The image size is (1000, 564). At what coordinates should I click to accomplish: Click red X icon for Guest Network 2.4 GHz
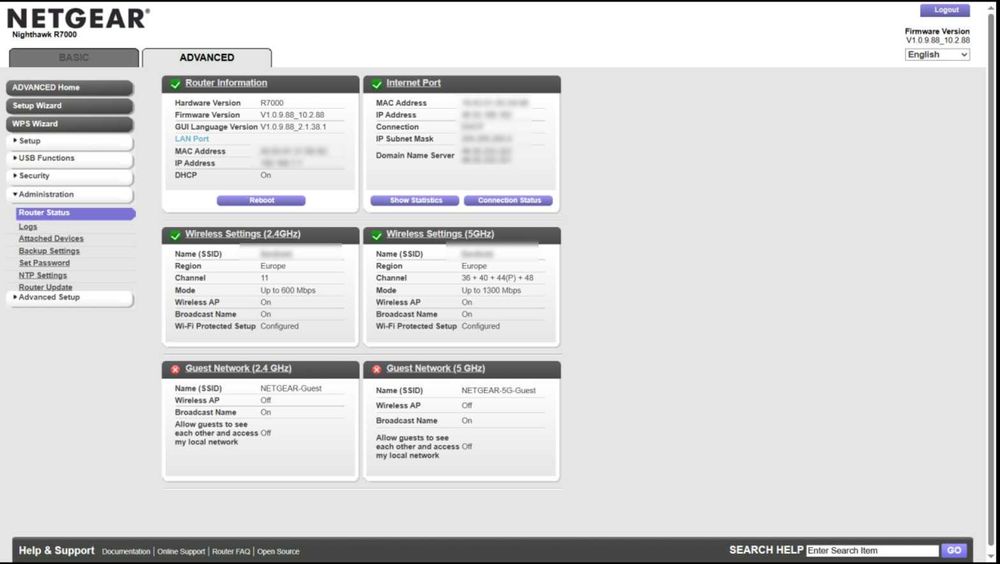[x=175, y=369]
